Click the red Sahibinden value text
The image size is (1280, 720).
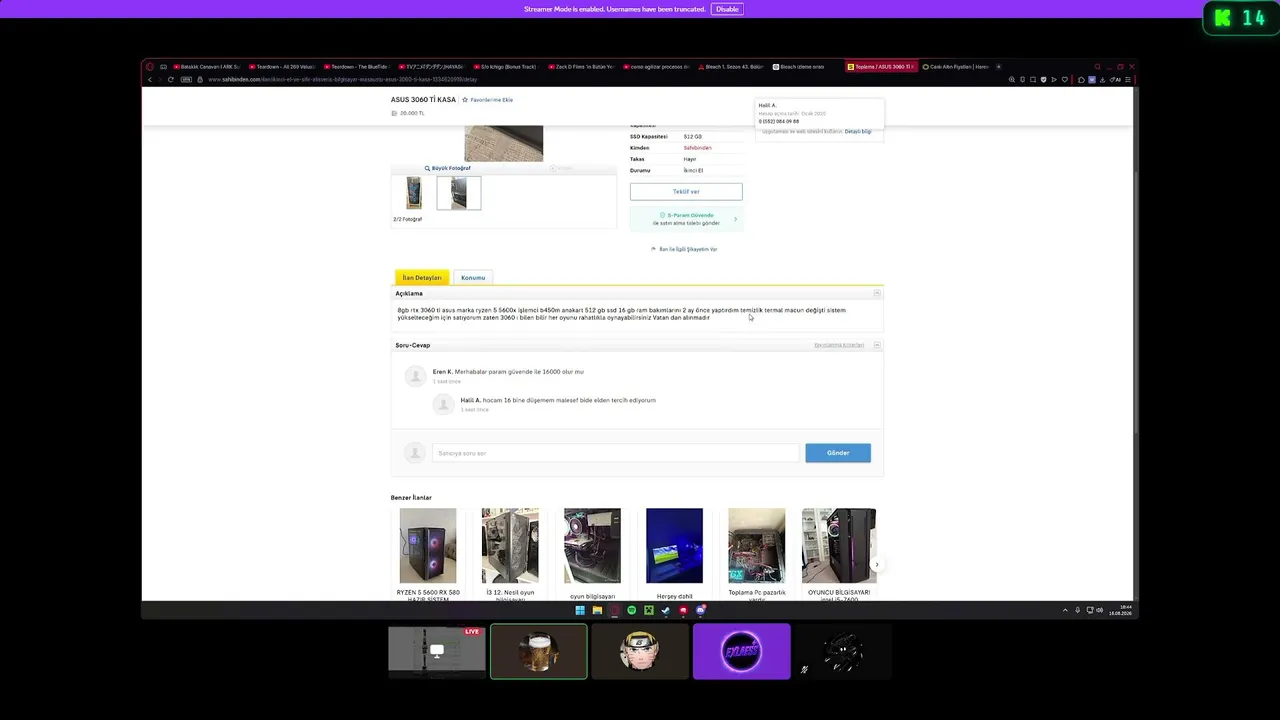[x=698, y=148]
